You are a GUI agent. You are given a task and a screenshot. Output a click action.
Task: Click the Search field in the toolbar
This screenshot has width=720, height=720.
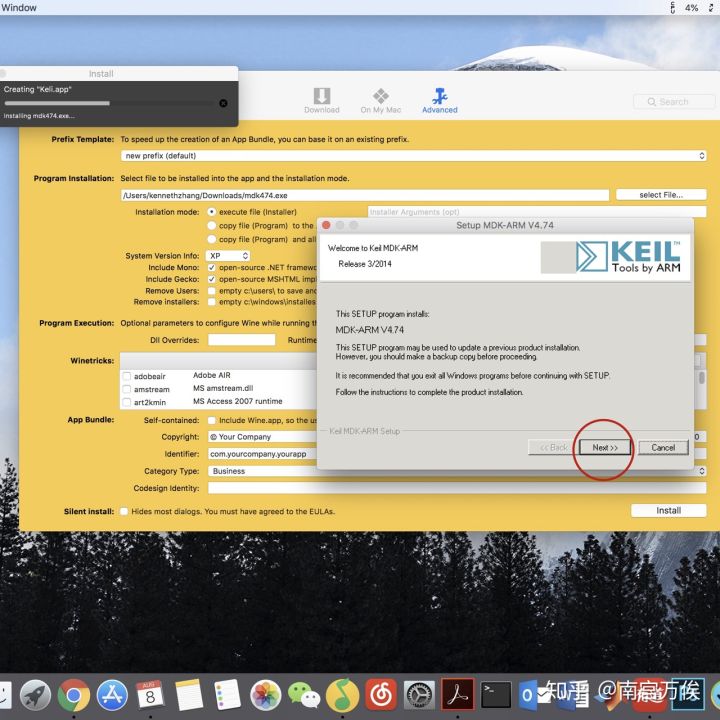pos(674,101)
